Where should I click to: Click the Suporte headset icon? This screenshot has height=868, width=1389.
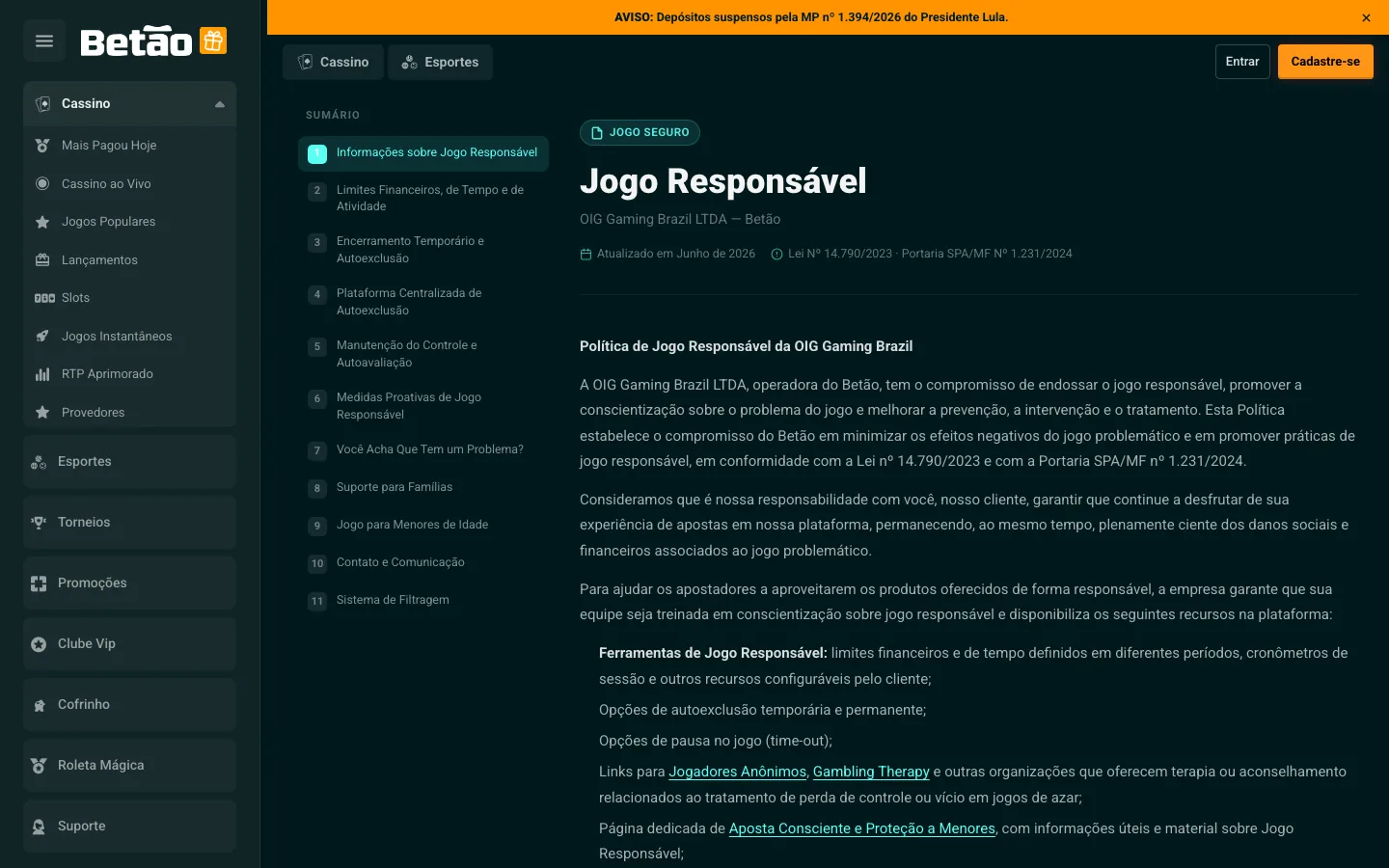pos(39,827)
